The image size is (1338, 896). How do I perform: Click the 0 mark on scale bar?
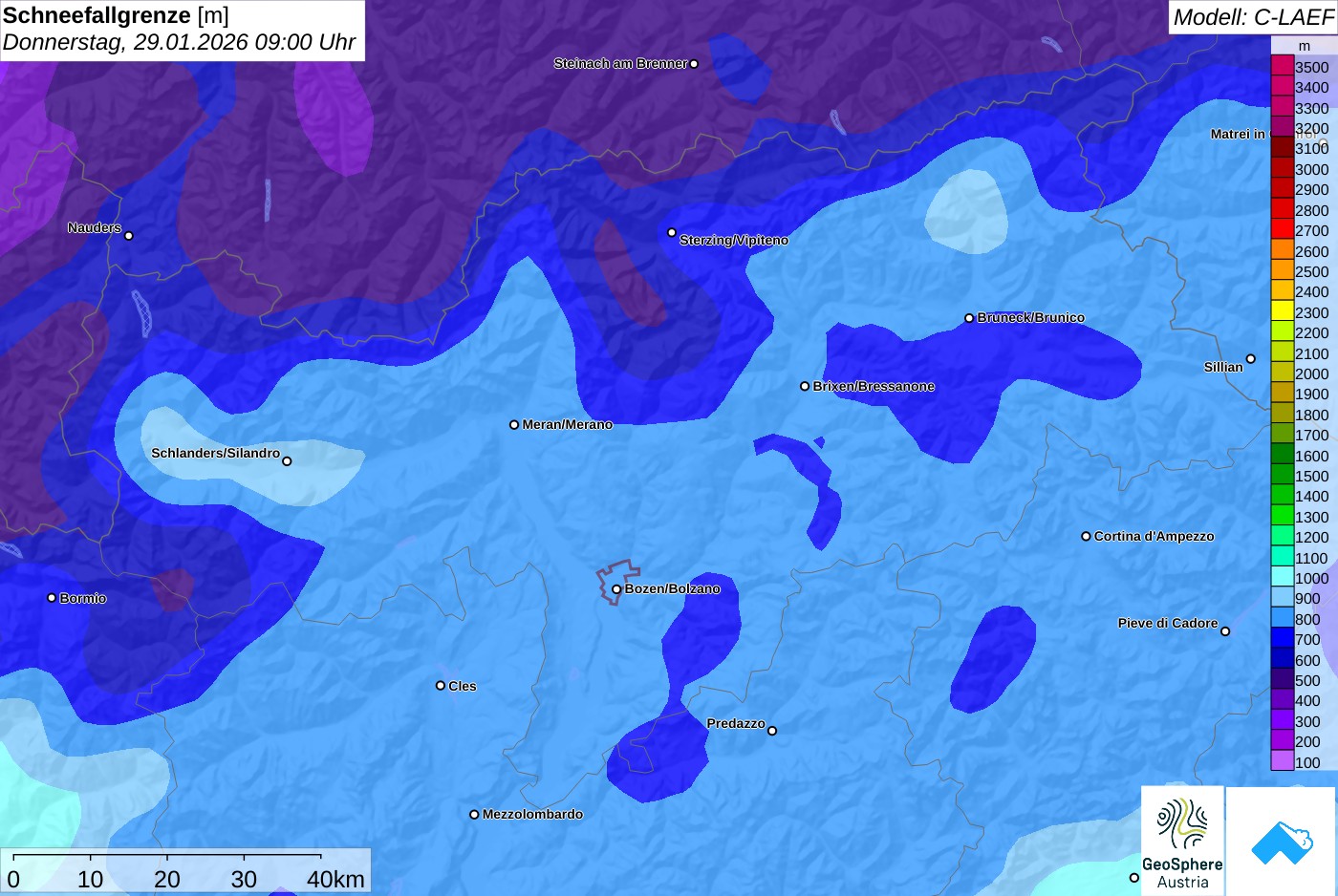pos(13,879)
